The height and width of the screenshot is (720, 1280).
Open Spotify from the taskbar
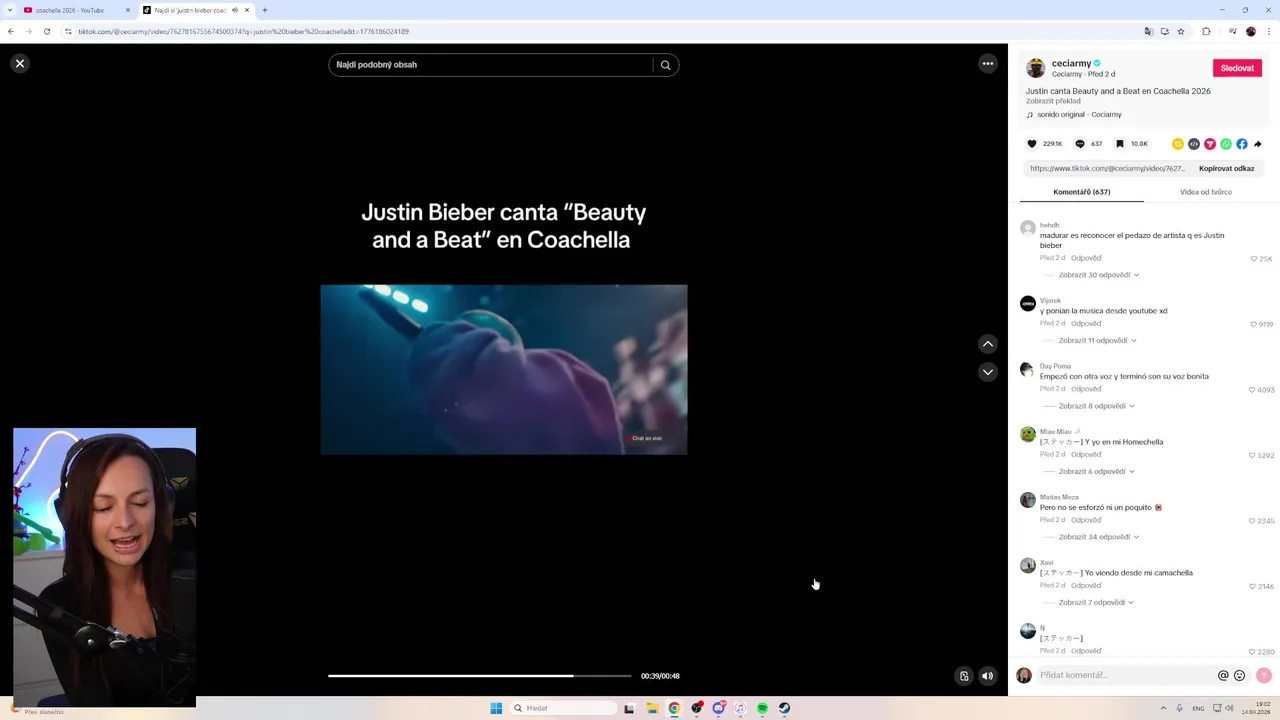coord(762,708)
